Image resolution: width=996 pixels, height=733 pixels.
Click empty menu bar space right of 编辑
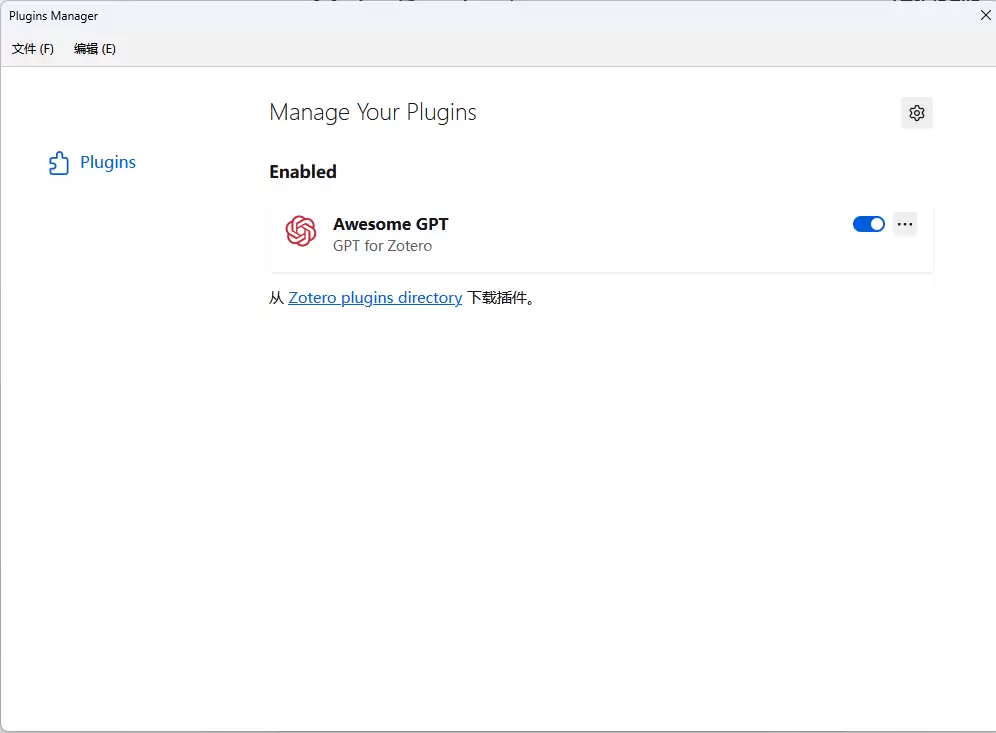[x=500, y=49]
